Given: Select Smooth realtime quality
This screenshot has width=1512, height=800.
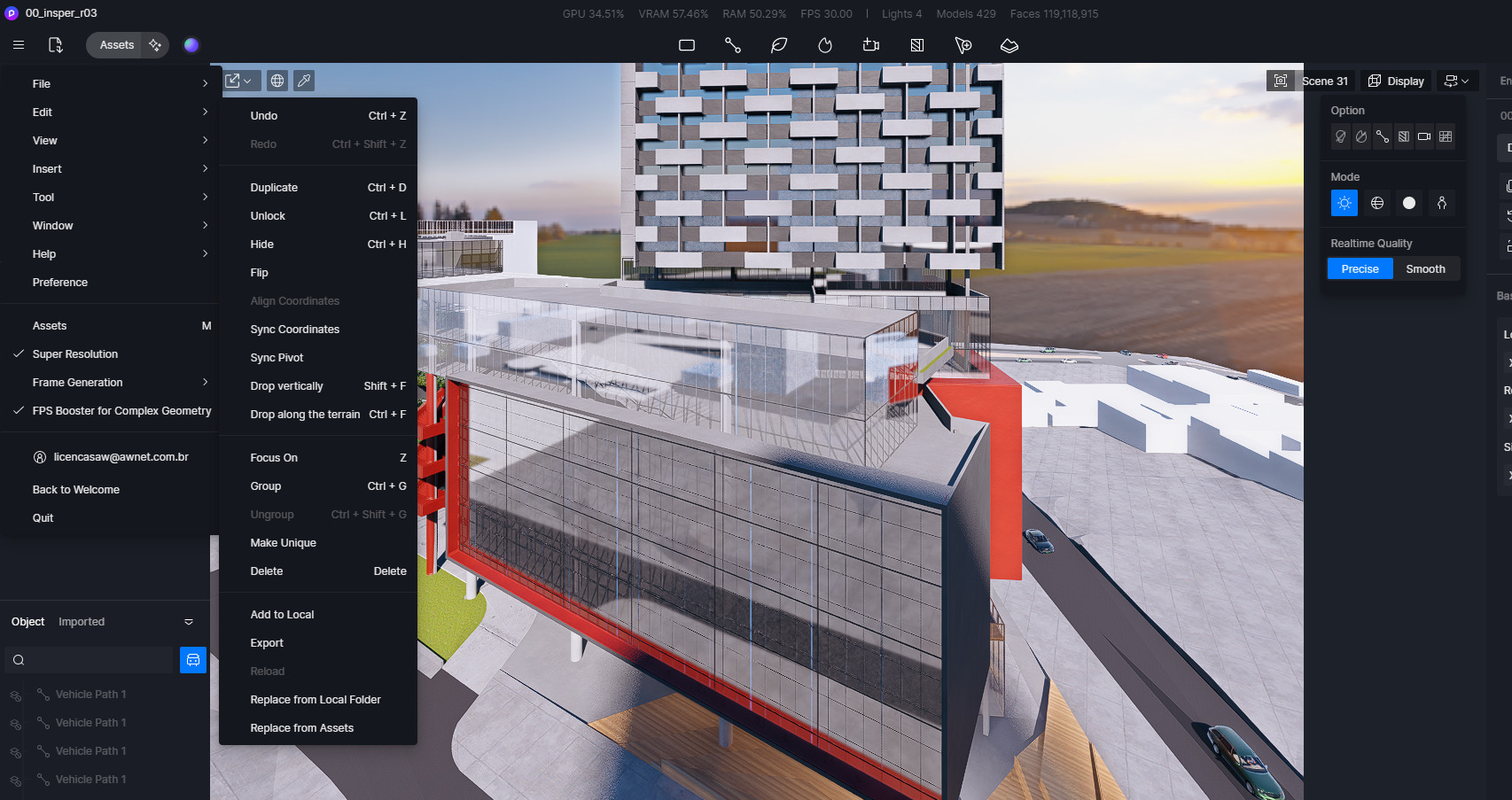Looking at the screenshot, I should pyautogui.click(x=1426, y=269).
